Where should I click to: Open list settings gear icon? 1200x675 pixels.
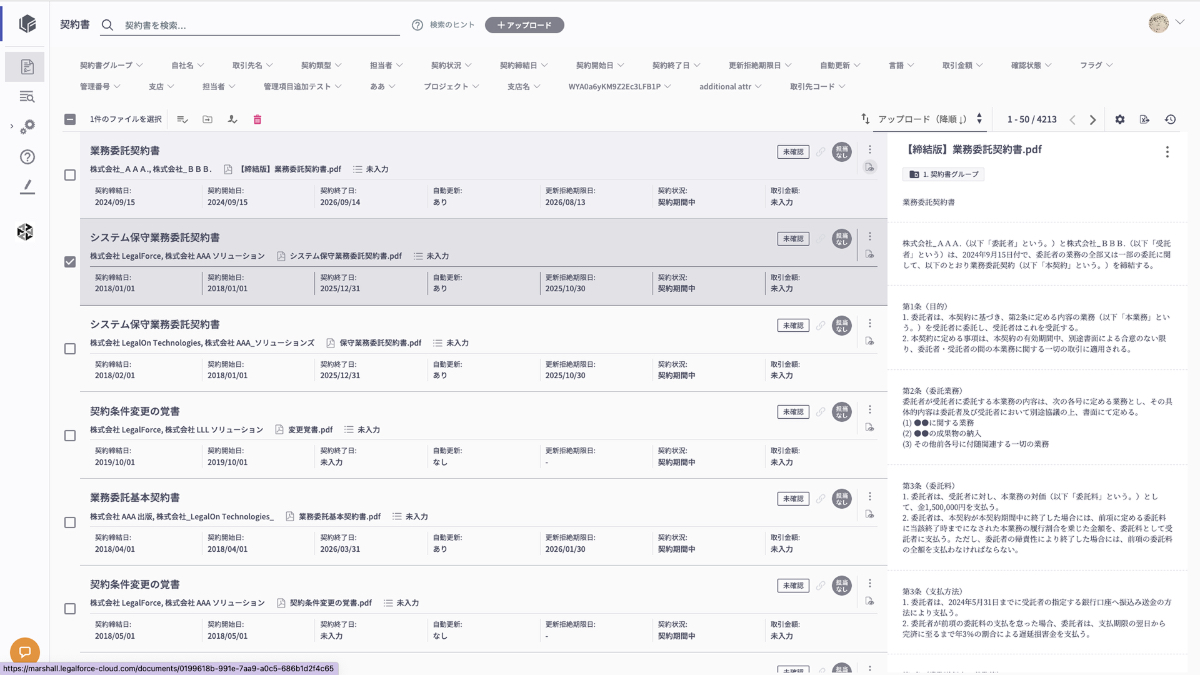[1120, 119]
